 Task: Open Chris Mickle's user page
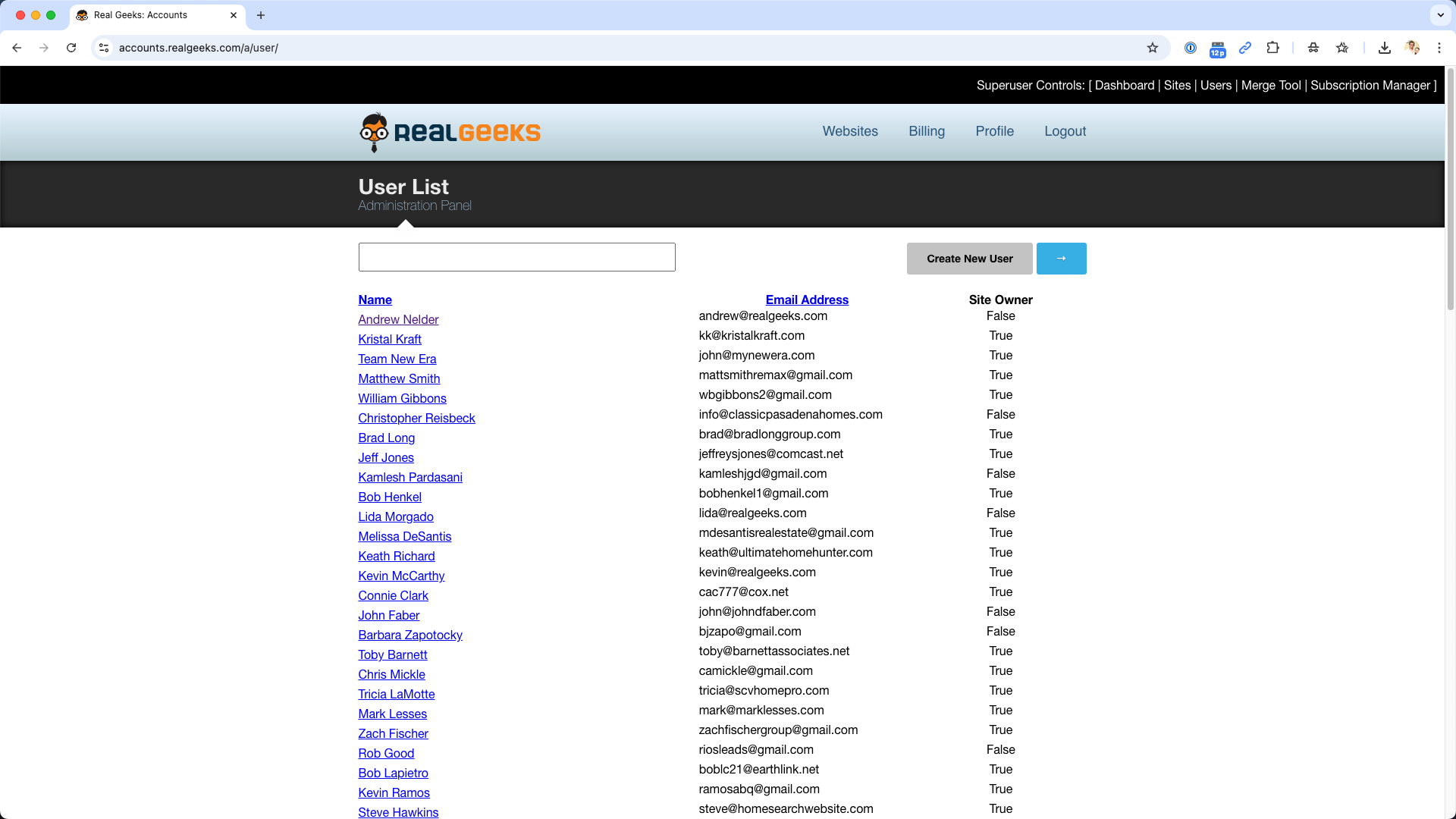[x=391, y=675]
